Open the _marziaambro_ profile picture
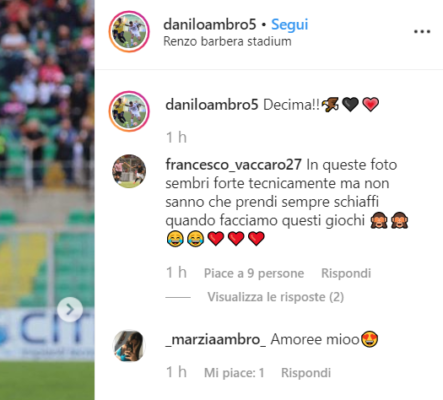This screenshot has width=443, height=400. 129,346
